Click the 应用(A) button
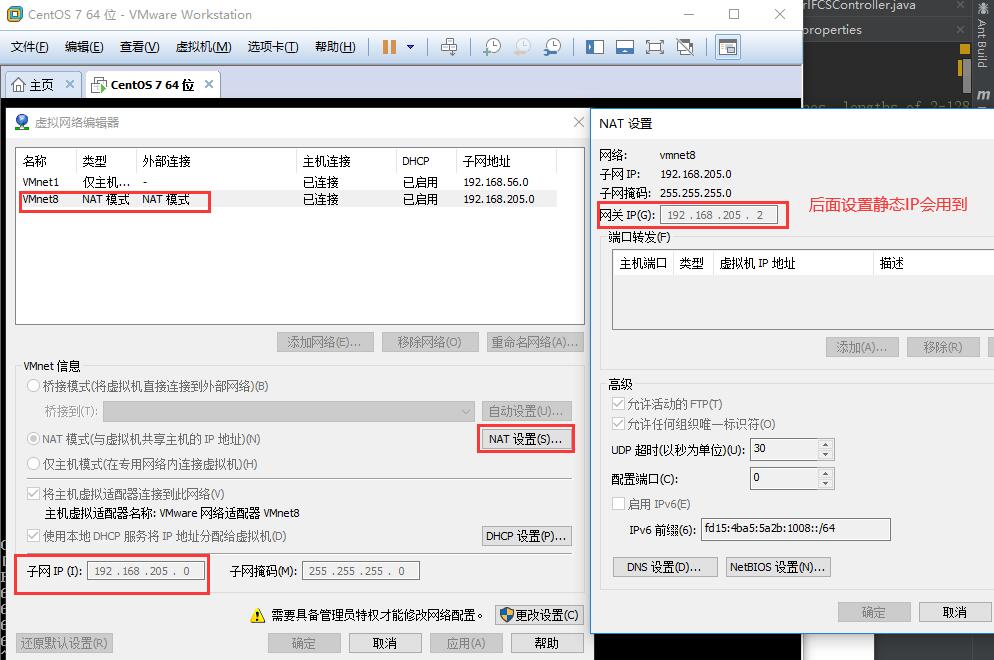994x660 pixels. pyautogui.click(x=466, y=643)
